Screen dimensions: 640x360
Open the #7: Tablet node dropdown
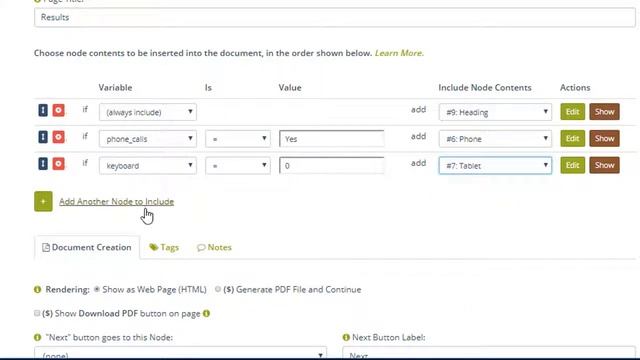[495, 165]
